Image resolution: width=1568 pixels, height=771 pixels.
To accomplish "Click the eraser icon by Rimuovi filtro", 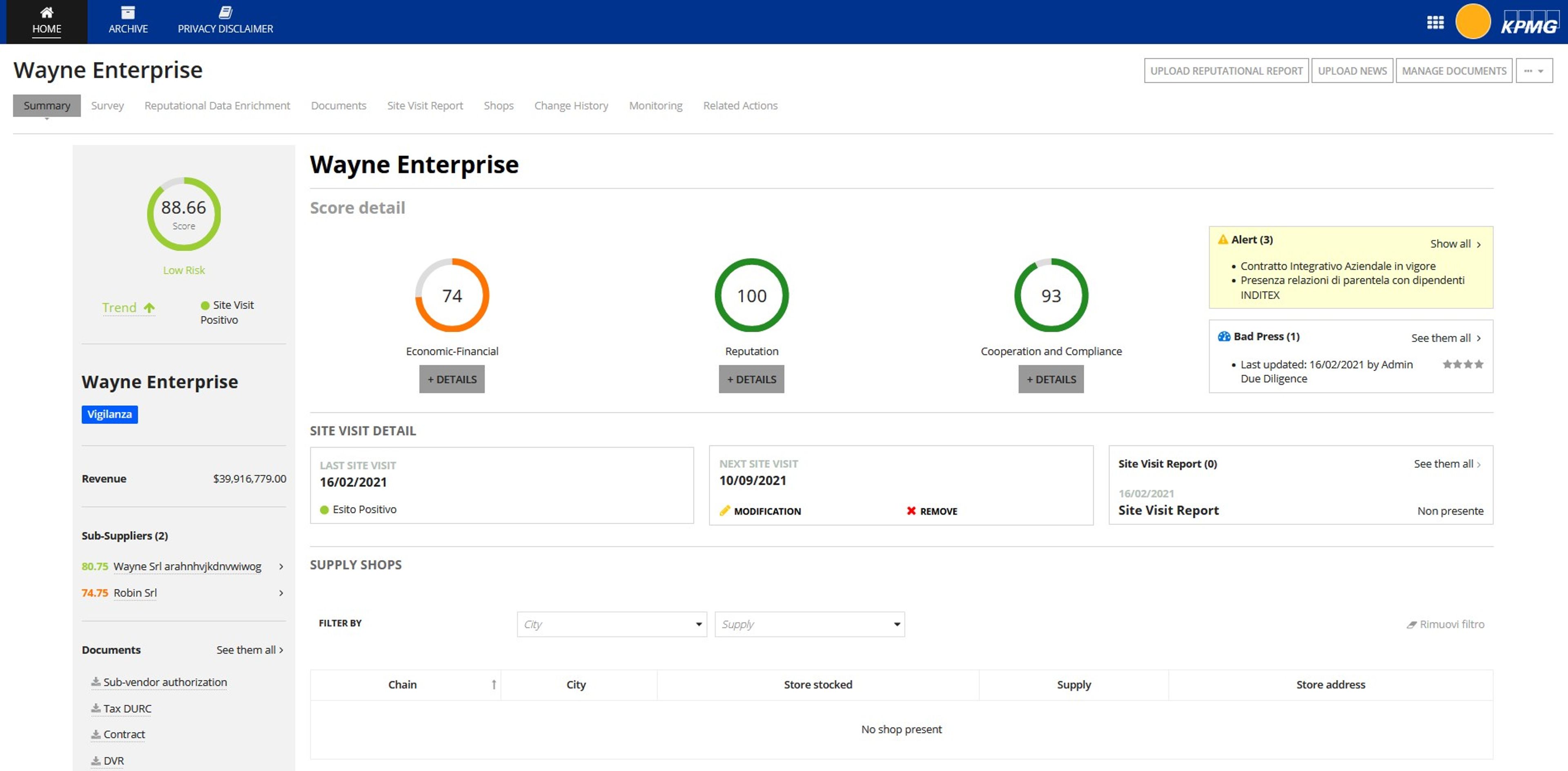I will tap(1411, 624).
